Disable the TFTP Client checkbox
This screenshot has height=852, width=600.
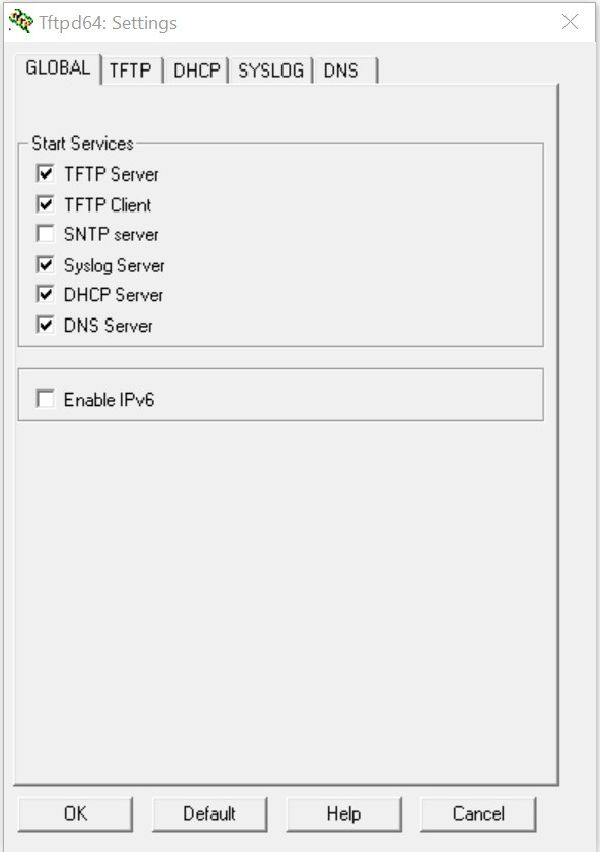click(x=45, y=204)
